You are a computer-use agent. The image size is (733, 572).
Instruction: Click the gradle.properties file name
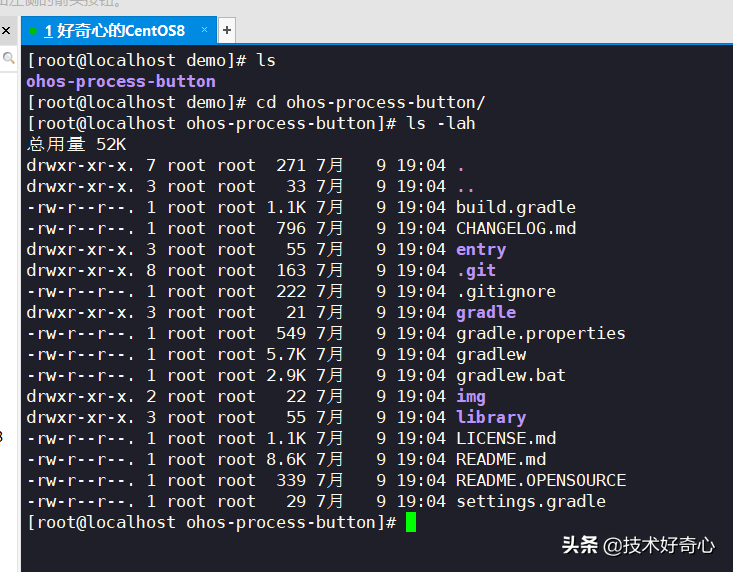click(x=540, y=334)
